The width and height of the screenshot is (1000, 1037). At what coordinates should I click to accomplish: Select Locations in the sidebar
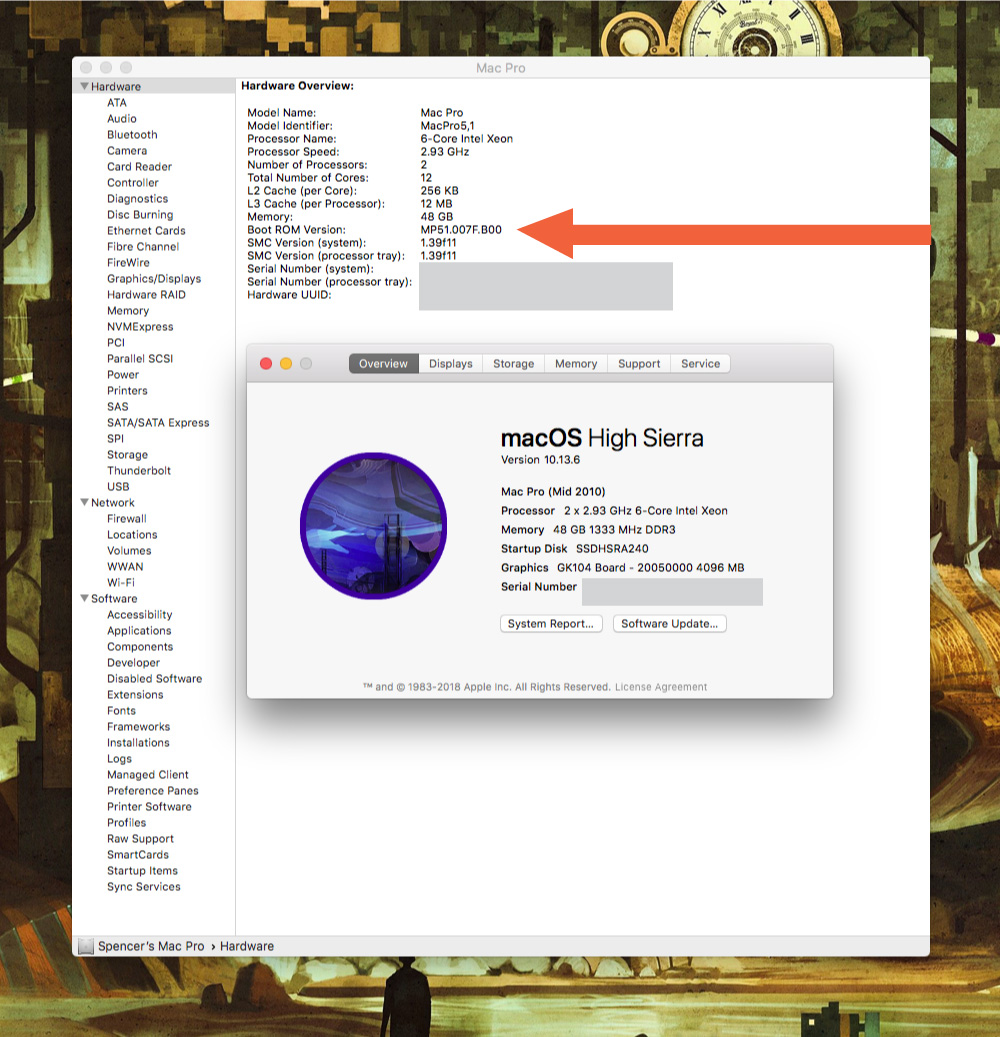pyautogui.click(x=132, y=534)
